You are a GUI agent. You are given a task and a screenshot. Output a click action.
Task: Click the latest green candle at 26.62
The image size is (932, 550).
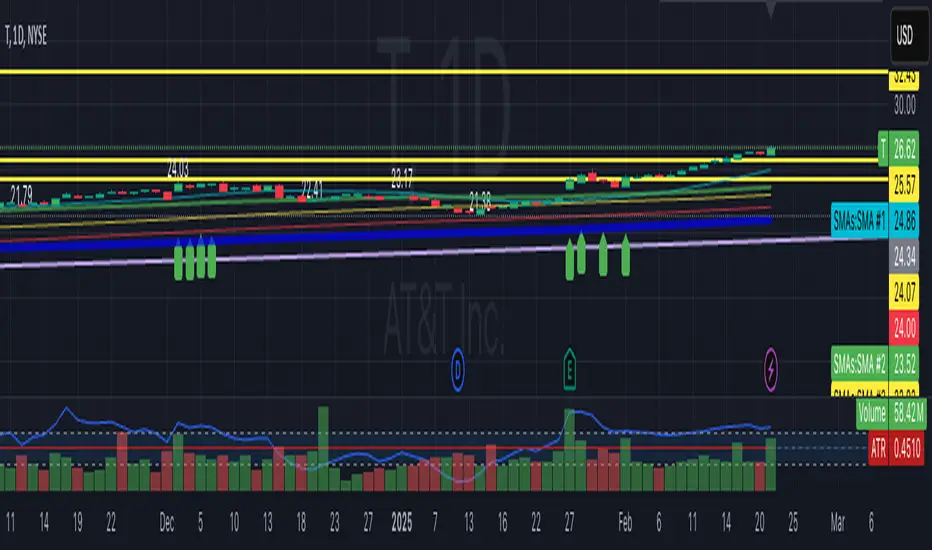771,151
